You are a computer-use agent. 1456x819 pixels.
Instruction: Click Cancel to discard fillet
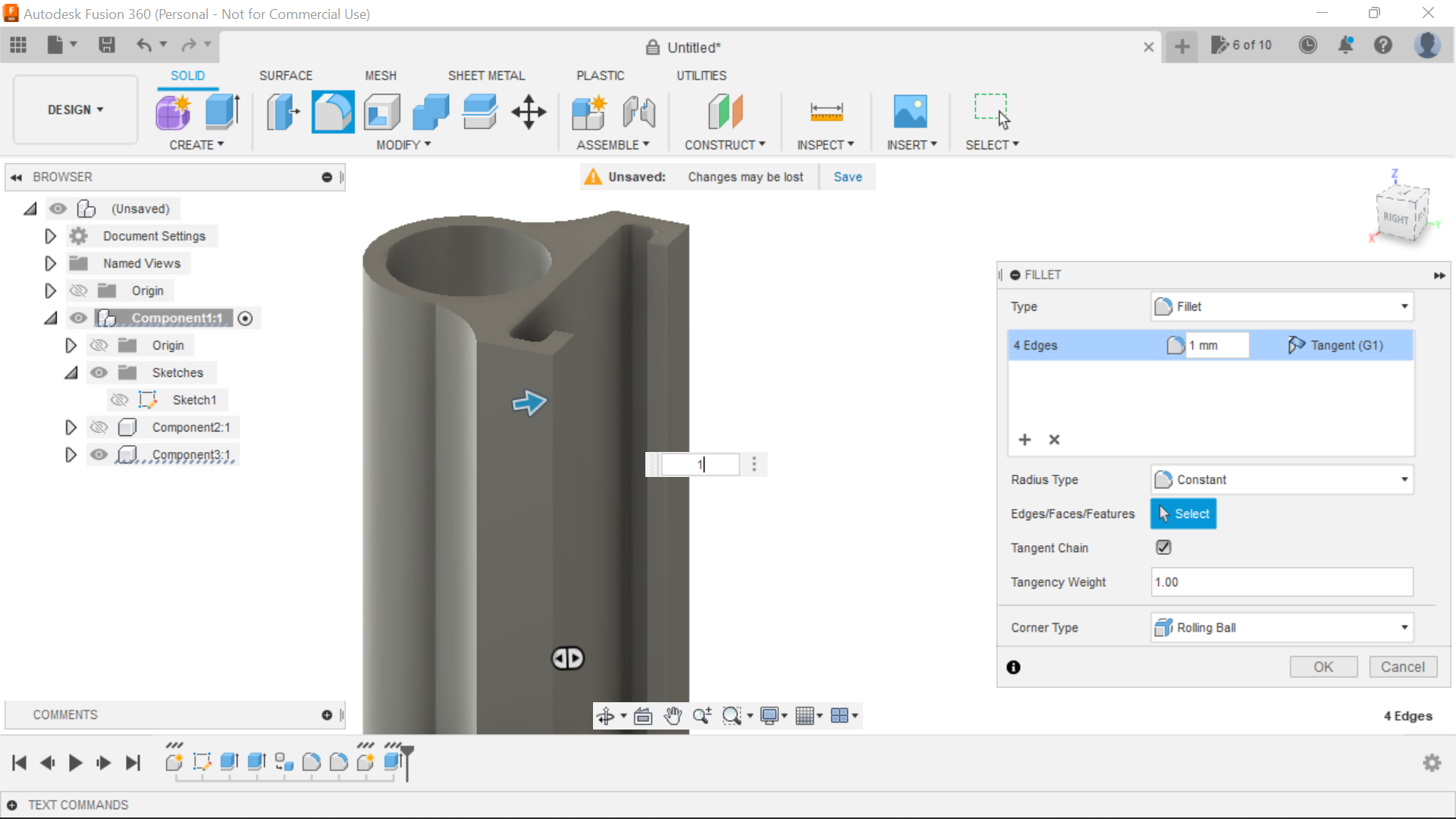coord(1401,667)
